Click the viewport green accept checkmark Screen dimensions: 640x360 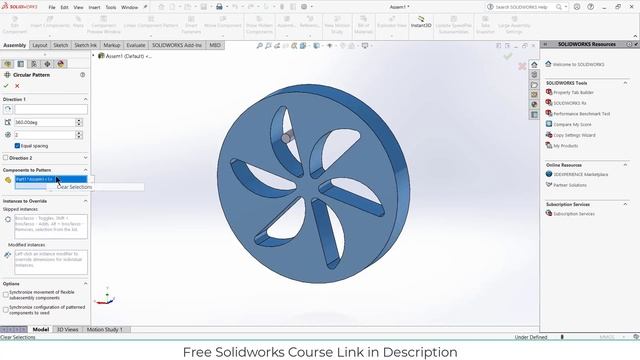(507, 56)
